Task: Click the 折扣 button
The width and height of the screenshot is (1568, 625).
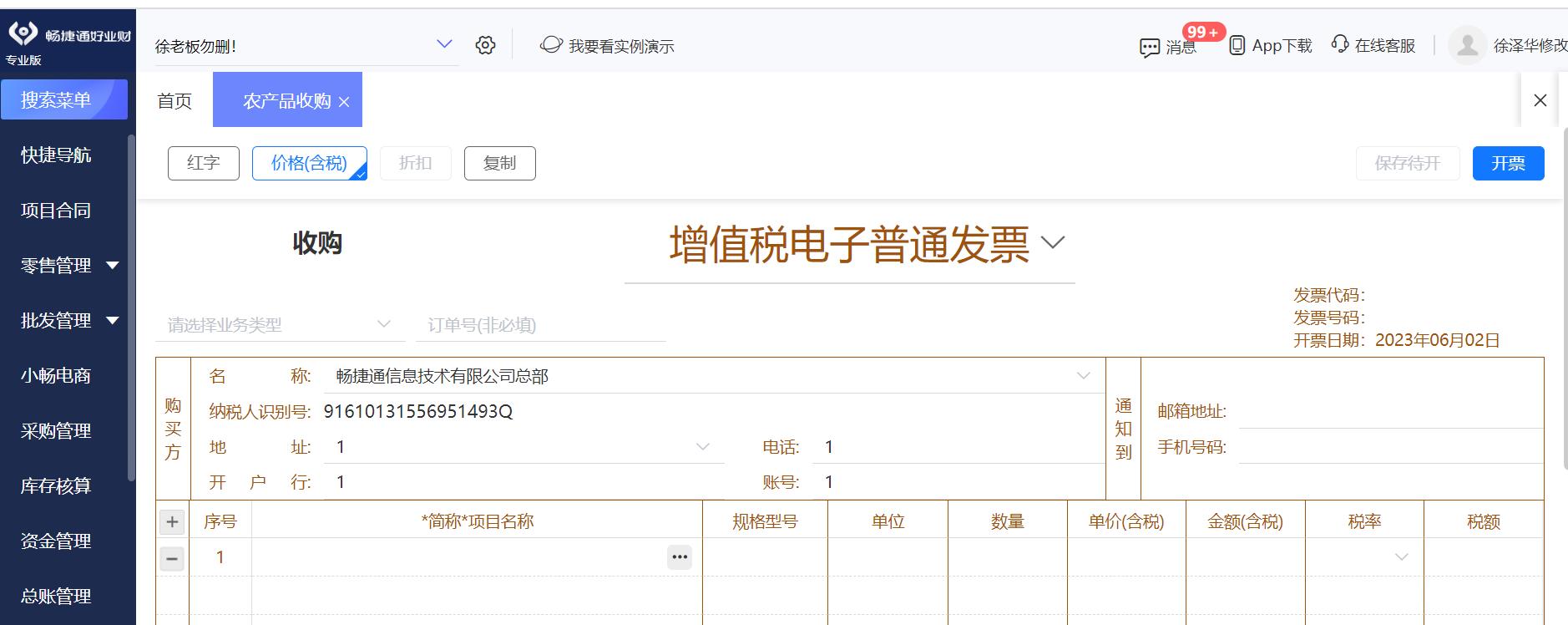Action: coord(416,163)
